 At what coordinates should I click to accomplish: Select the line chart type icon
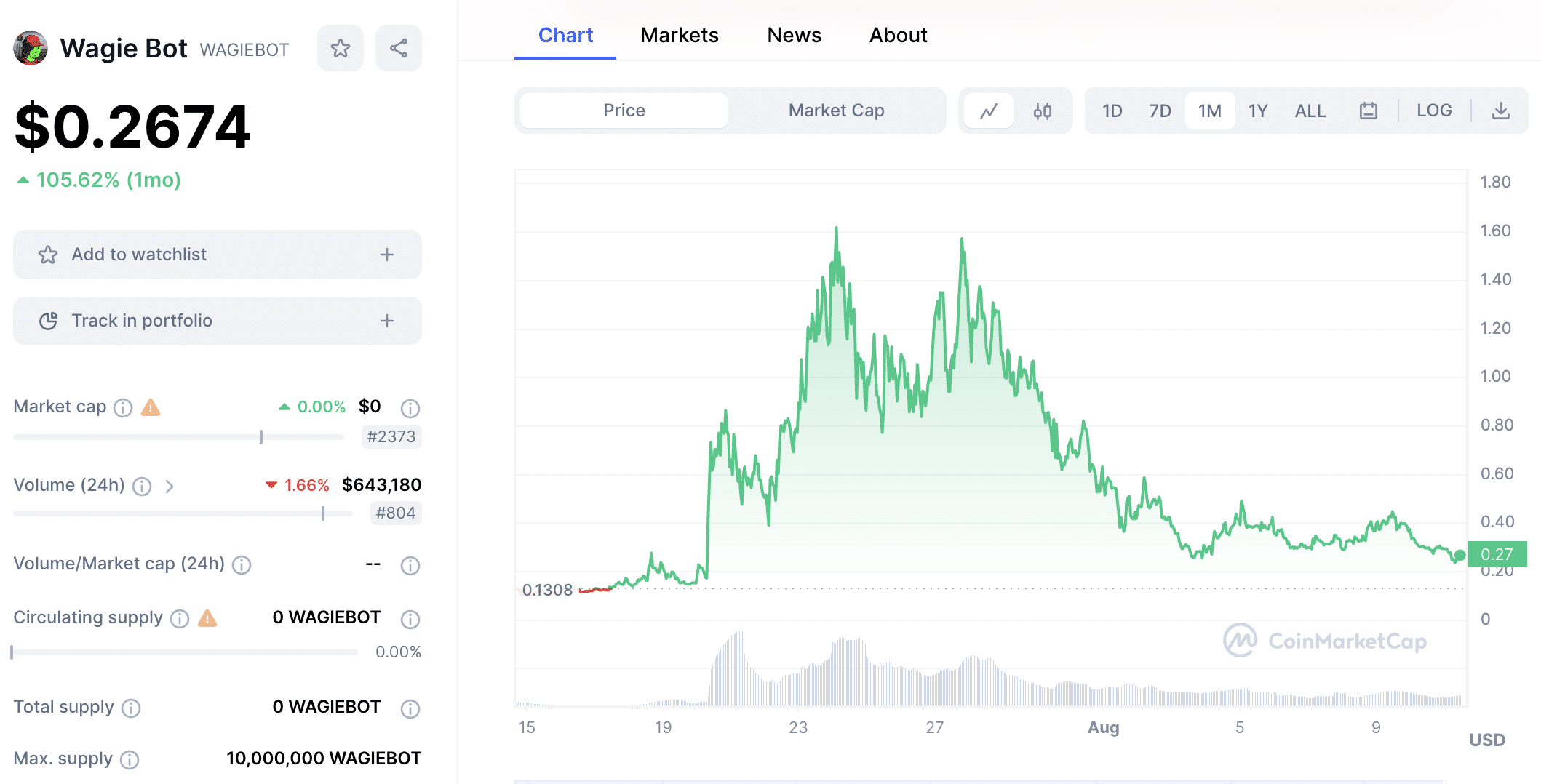click(989, 111)
